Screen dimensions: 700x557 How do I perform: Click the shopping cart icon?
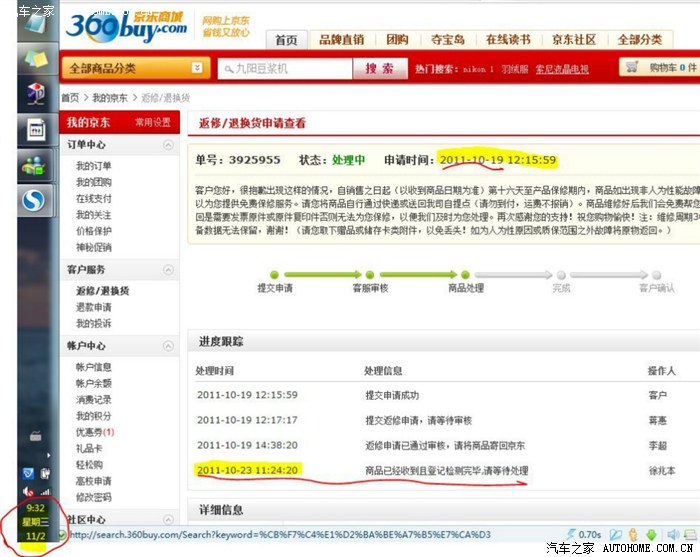click(632, 67)
